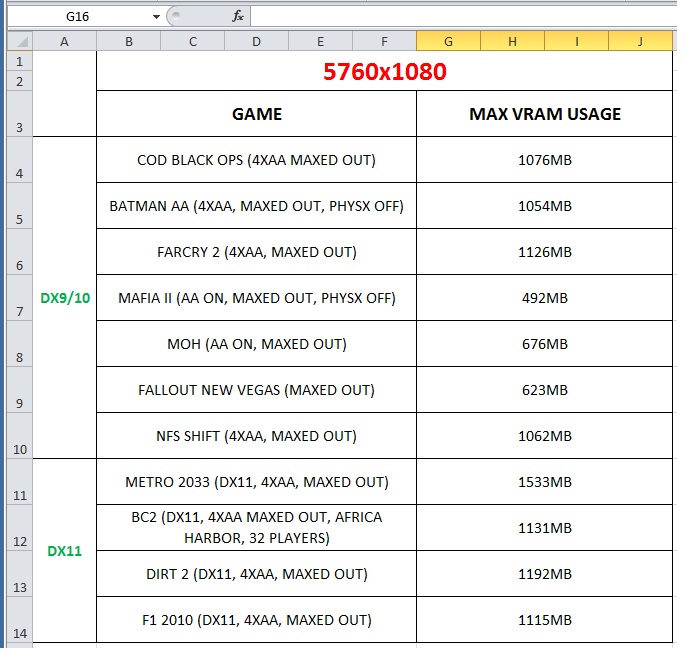Click the 1126MB value cell
The height and width of the screenshot is (653, 684).
pos(544,252)
